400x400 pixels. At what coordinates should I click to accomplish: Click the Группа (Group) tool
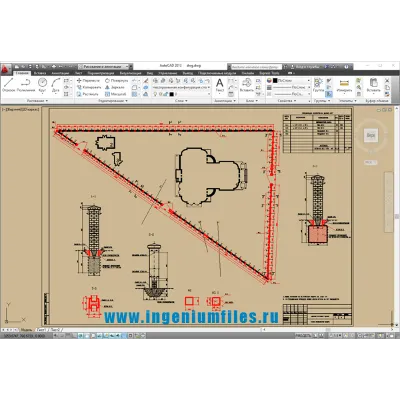(318, 85)
